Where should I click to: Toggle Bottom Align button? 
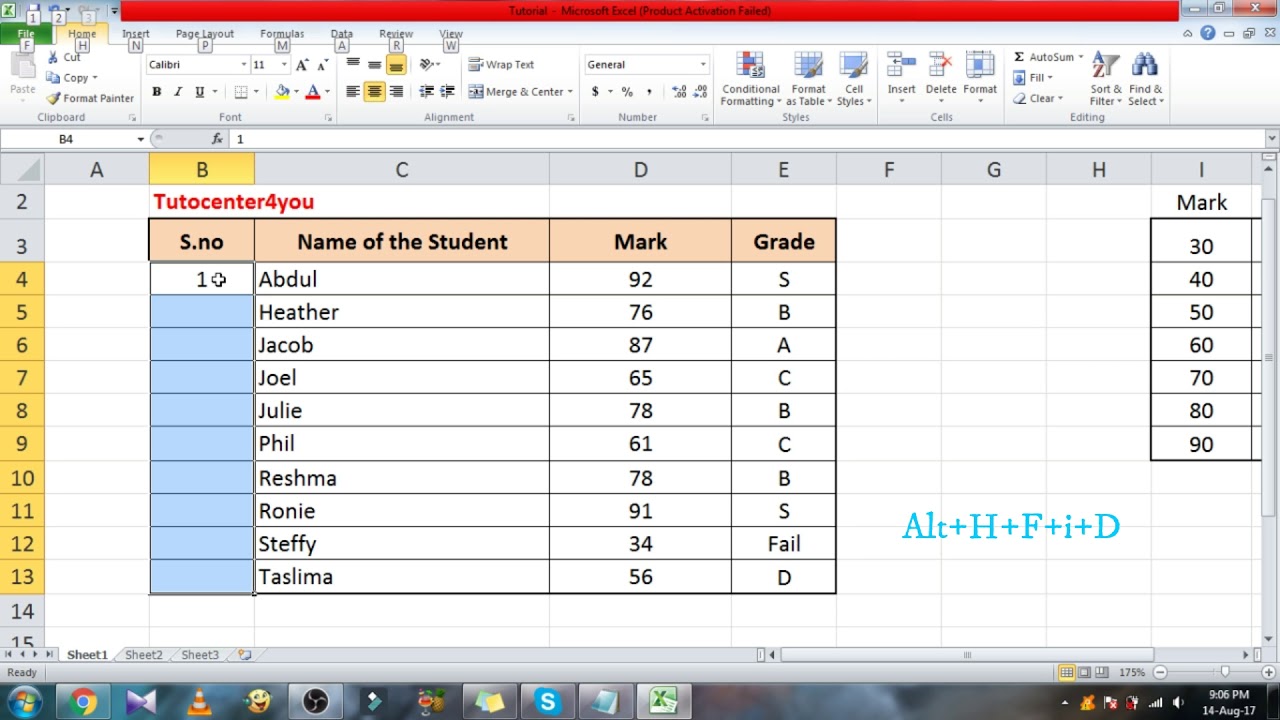(396, 65)
